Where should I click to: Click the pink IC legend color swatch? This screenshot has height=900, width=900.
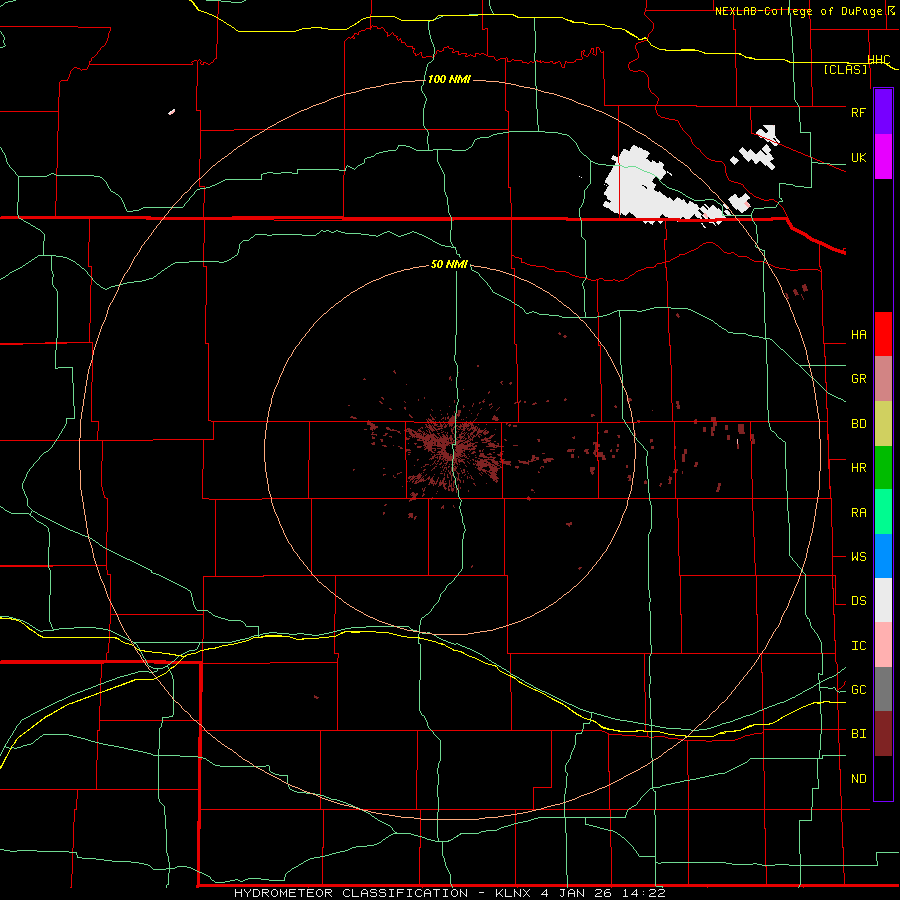(x=883, y=645)
